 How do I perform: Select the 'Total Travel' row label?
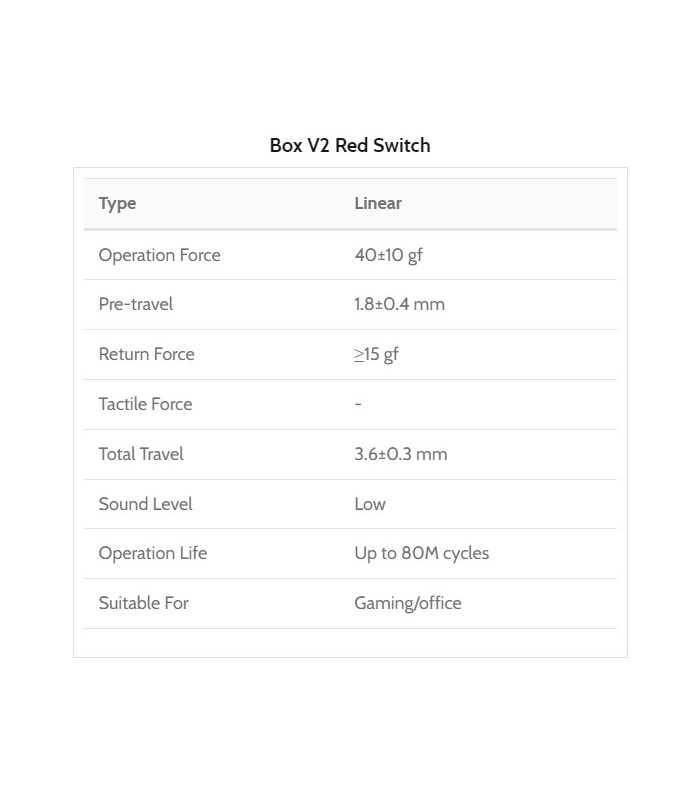click(x=141, y=454)
